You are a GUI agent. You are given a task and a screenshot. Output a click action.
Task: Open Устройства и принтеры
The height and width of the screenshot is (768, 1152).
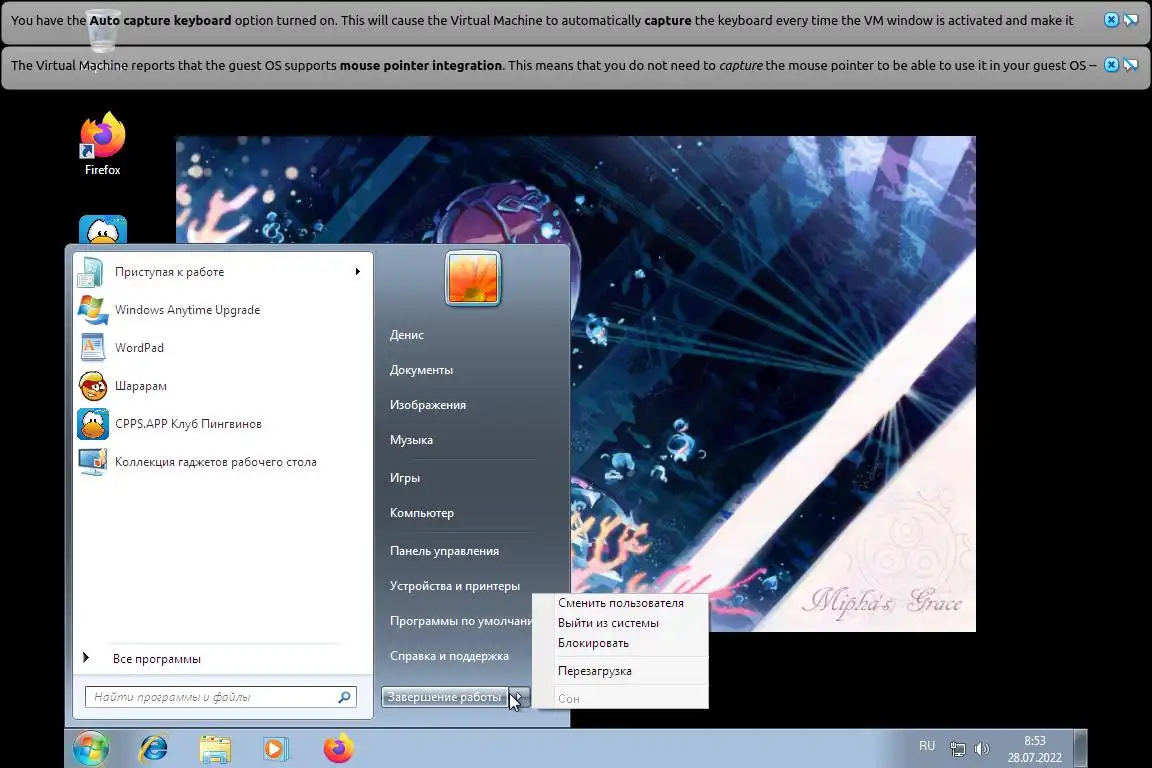(x=455, y=586)
